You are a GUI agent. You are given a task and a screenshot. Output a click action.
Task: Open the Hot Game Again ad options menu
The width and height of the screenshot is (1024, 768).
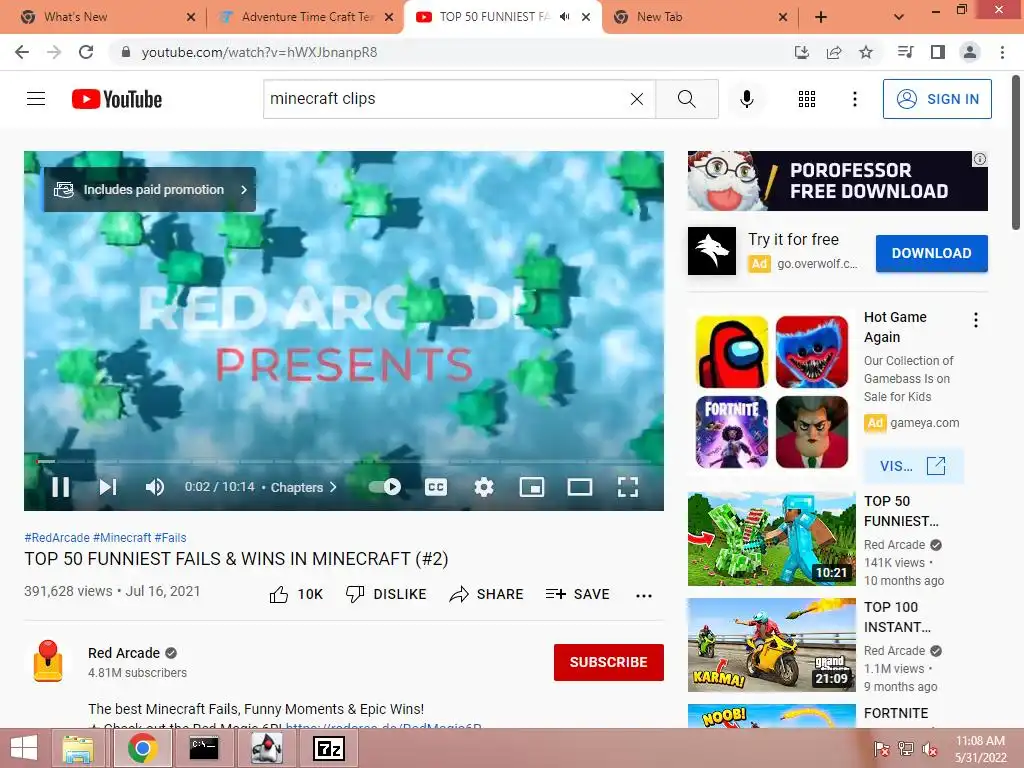coord(976,320)
